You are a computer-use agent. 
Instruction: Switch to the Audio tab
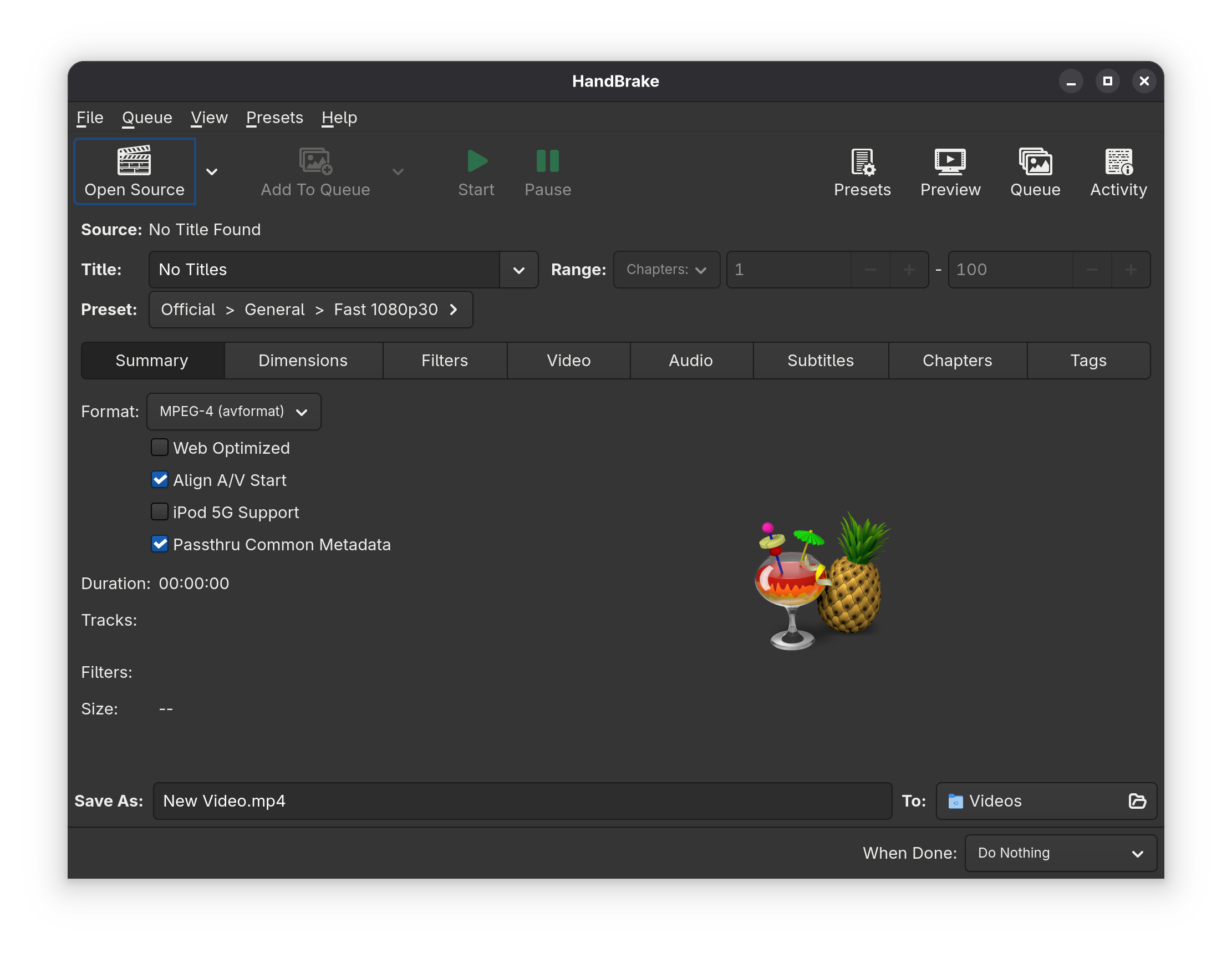(x=691, y=361)
